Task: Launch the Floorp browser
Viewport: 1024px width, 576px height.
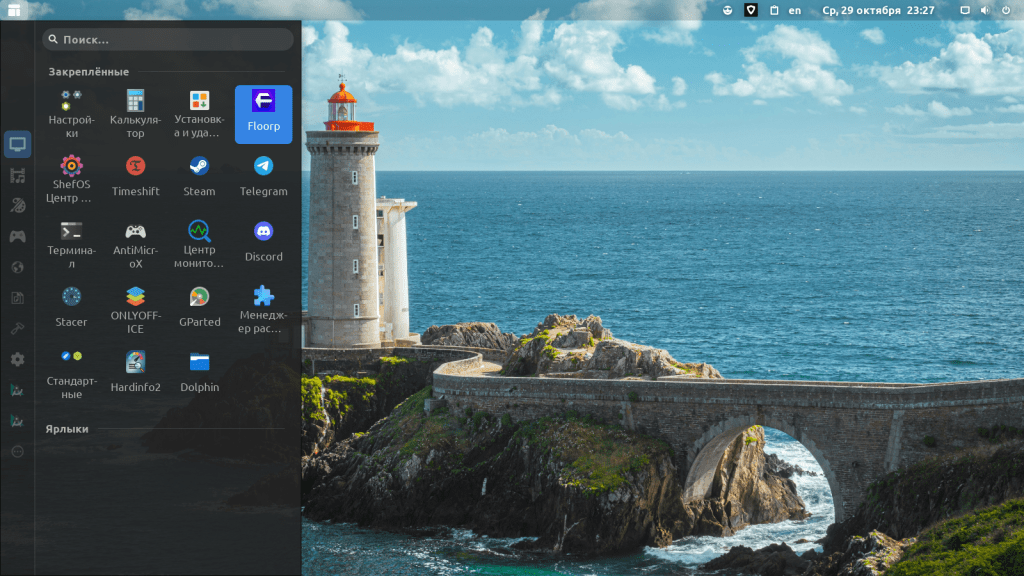Action: tap(263, 113)
